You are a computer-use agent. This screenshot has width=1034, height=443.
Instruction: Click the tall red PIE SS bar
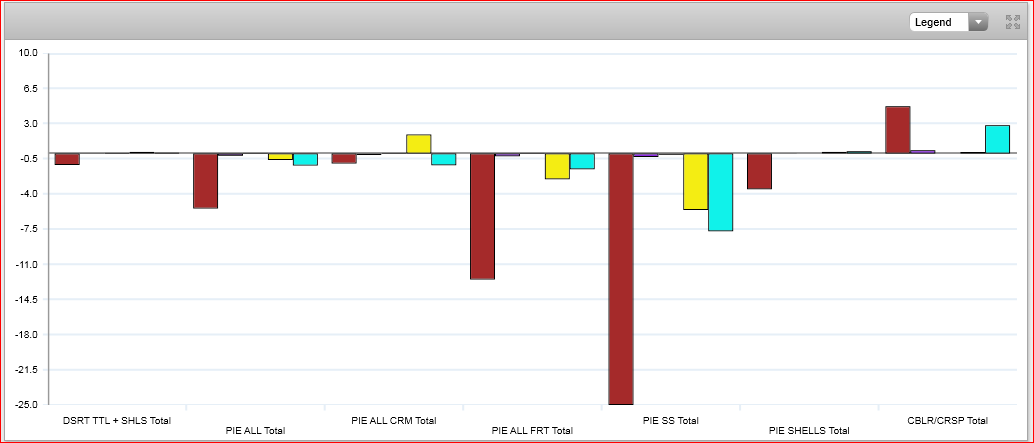[621, 278]
